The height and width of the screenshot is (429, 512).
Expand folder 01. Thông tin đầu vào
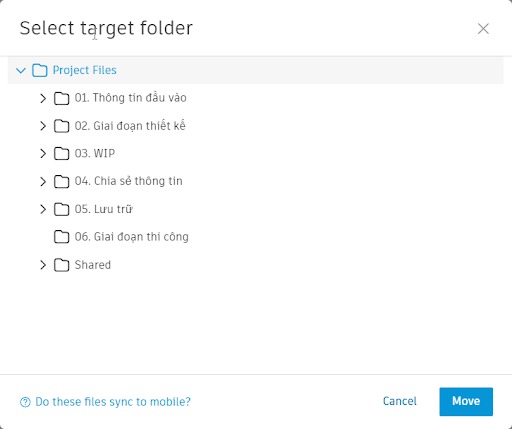43,98
